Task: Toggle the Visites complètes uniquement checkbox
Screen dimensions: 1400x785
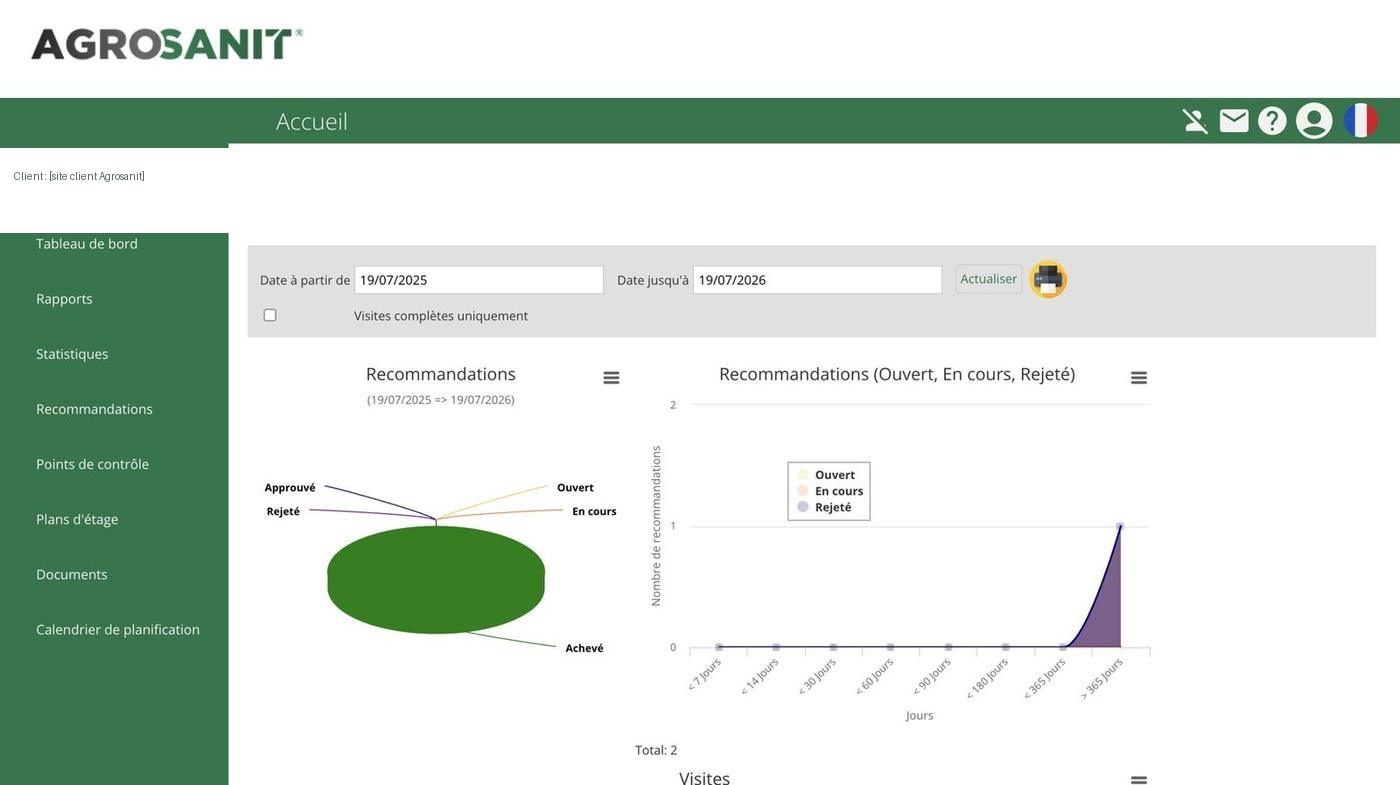Action: tap(270, 315)
